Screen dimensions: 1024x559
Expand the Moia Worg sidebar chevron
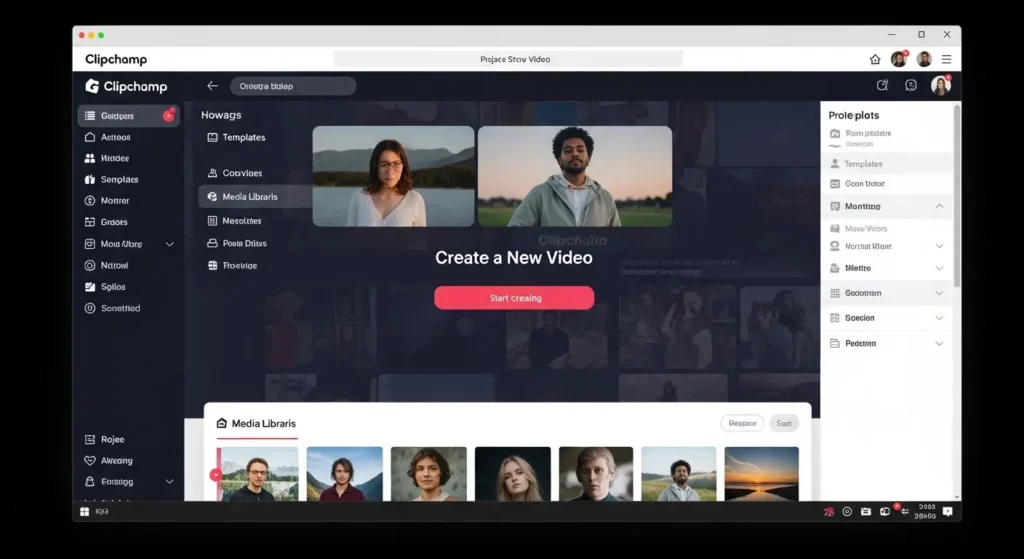tap(170, 244)
